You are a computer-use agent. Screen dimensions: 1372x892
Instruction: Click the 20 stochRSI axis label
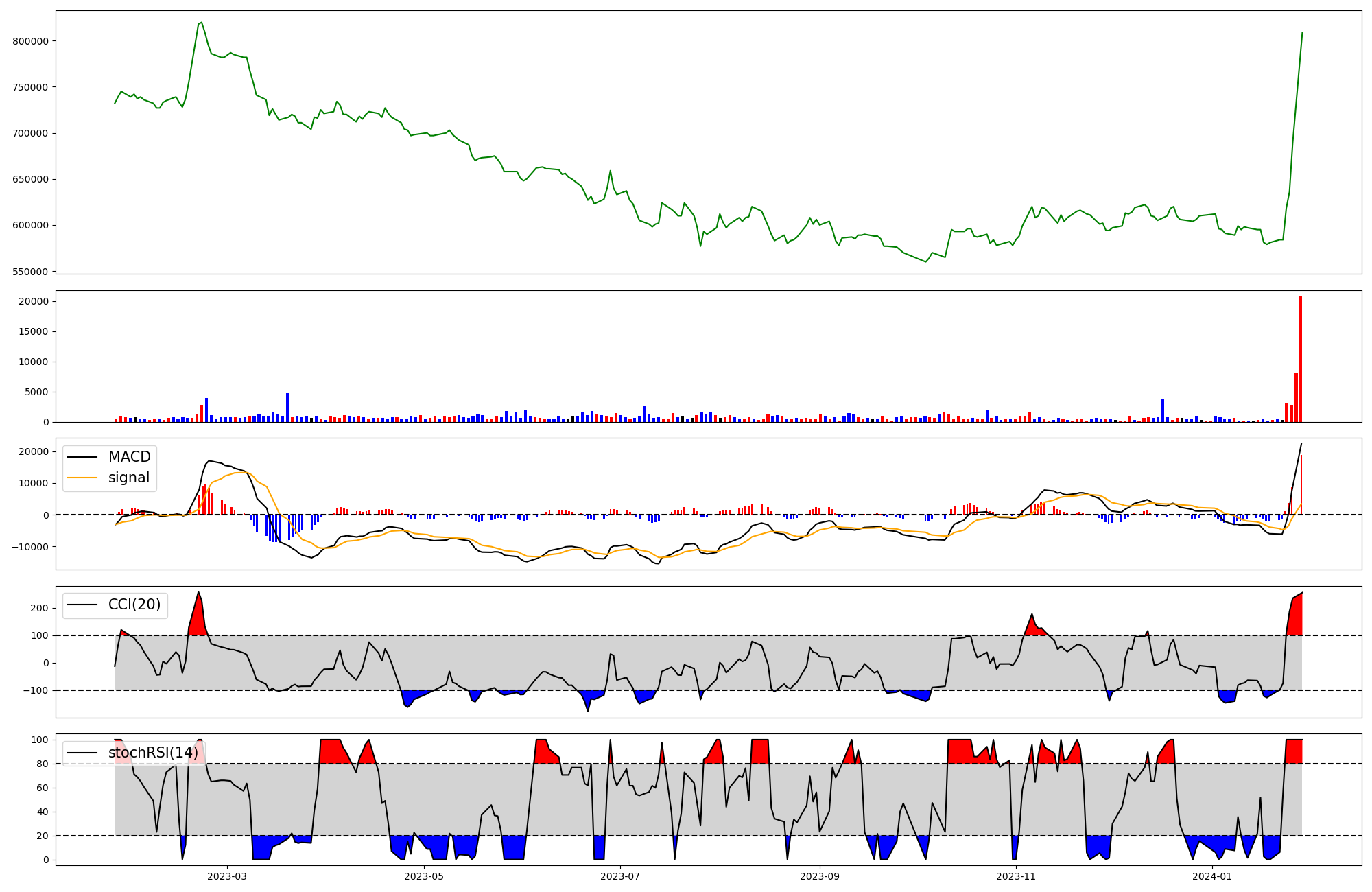click(43, 836)
